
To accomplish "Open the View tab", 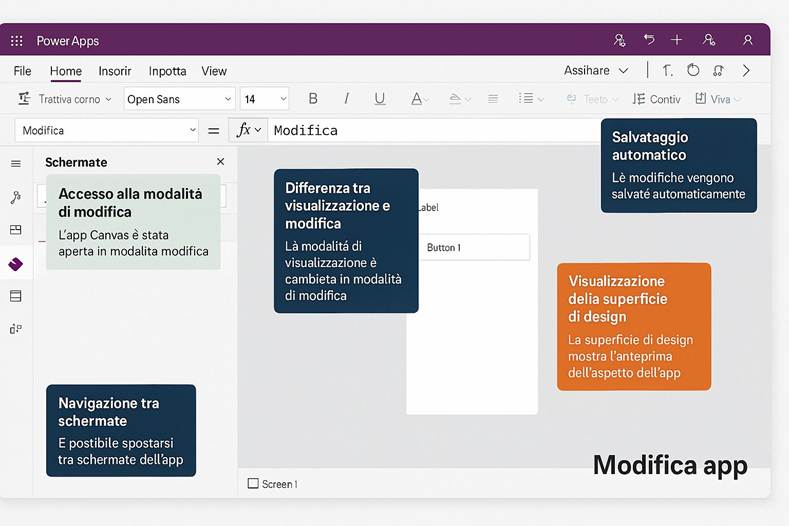I will pyautogui.click(x=214, y=71).
